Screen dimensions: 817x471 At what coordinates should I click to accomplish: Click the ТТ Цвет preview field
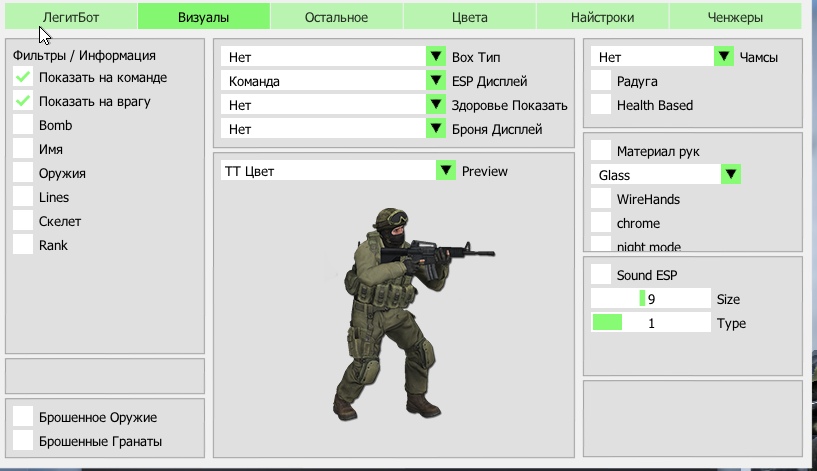pyautogui.click(x=328, y=171)
